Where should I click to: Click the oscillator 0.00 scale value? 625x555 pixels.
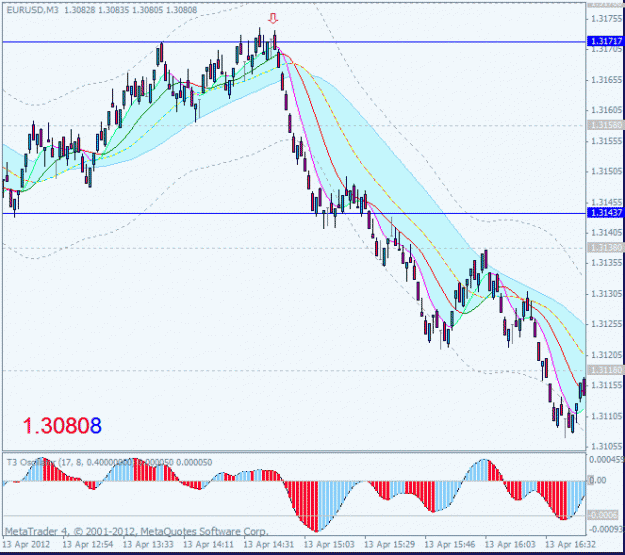point(597,480)
